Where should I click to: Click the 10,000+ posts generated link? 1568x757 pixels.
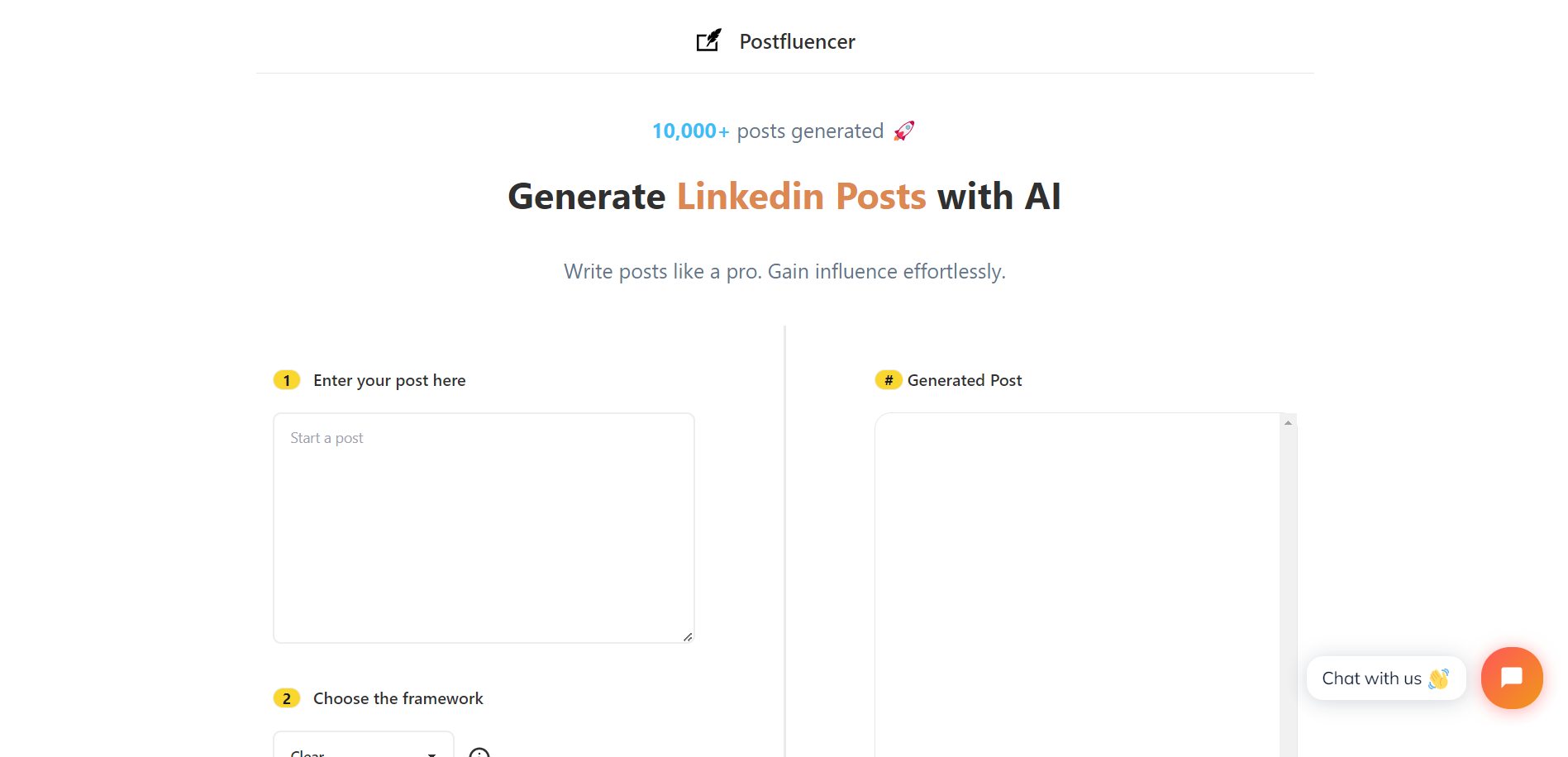(x=691, y=131)
